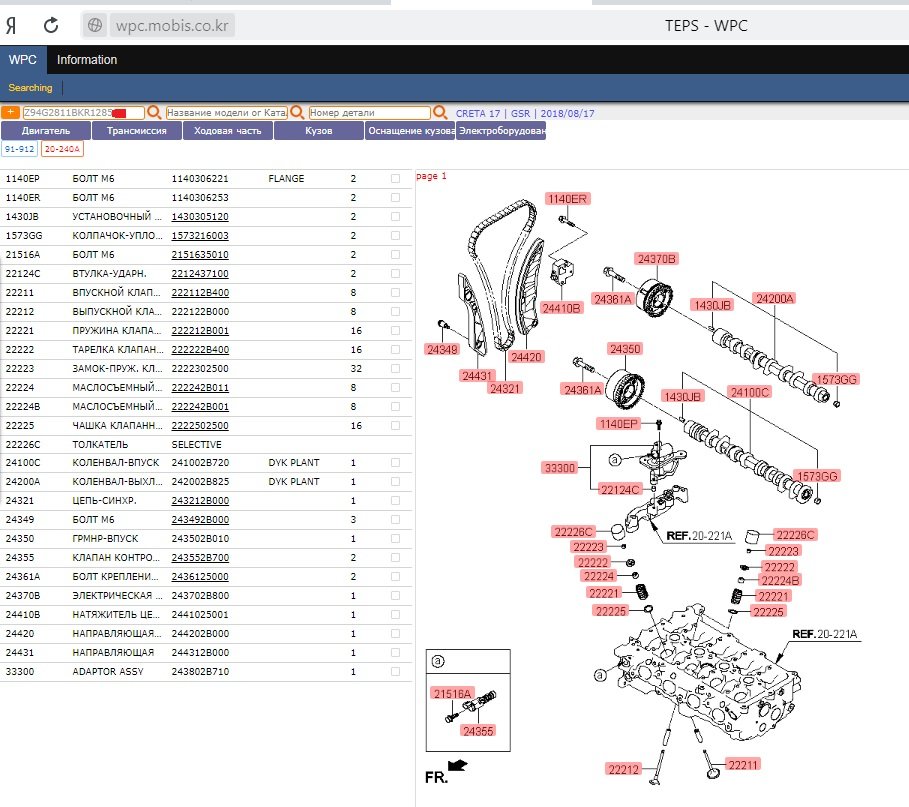Check the box for row 33300

[x=395, y=671]
